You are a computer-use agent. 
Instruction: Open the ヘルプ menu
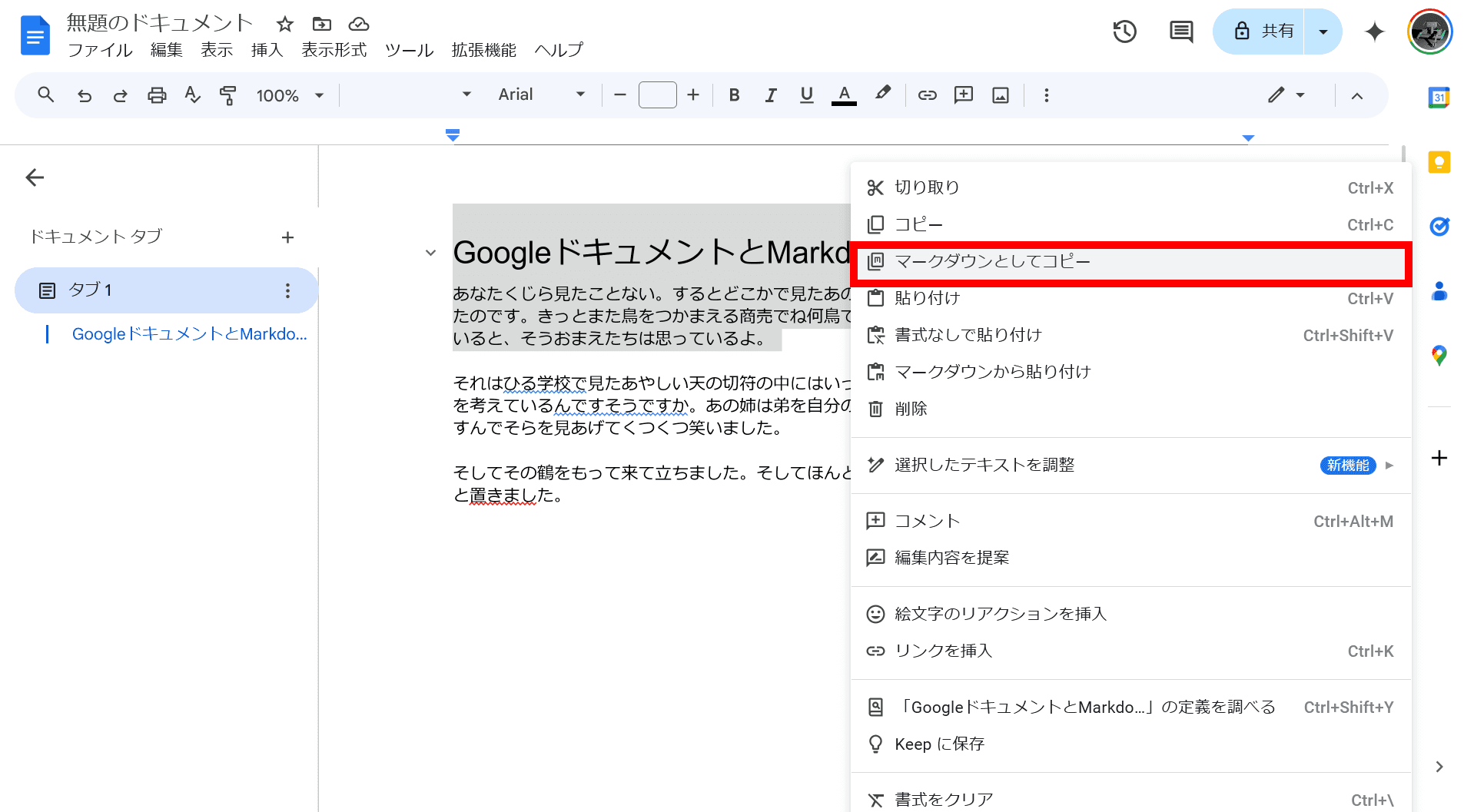[559, 50]
